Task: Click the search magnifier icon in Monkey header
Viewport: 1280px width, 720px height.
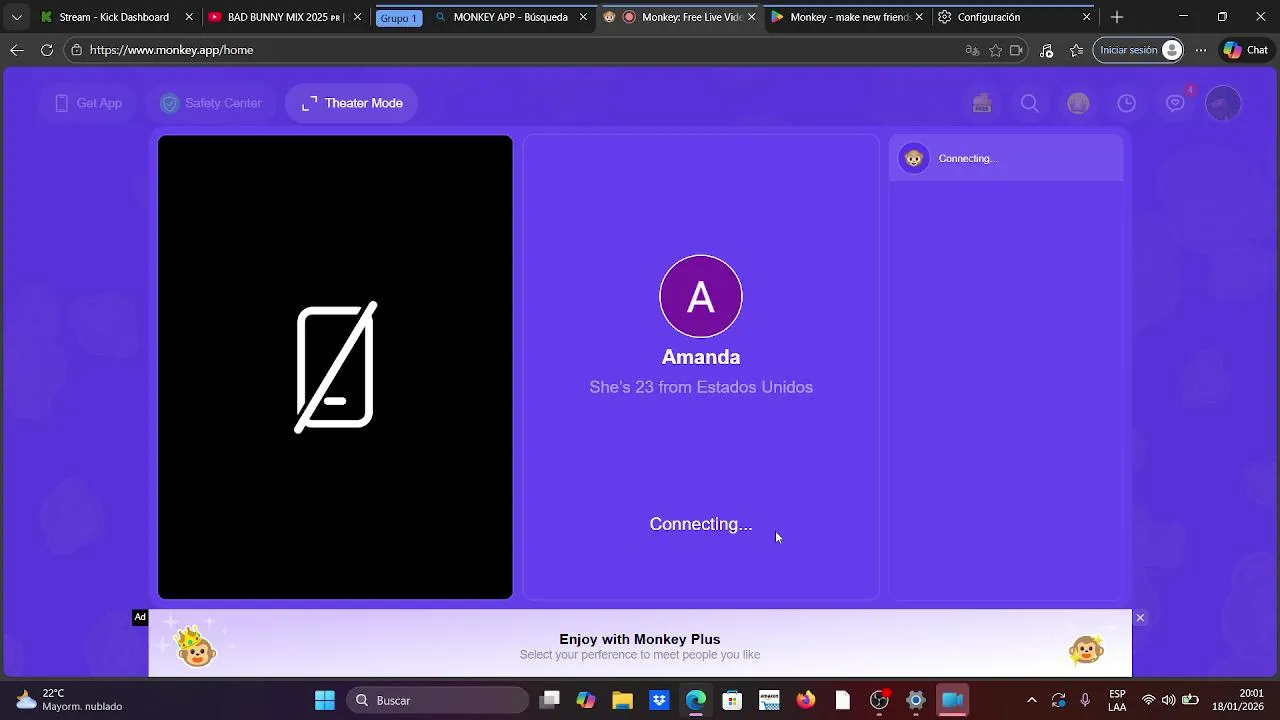Action: click(x=1030, y=103)
